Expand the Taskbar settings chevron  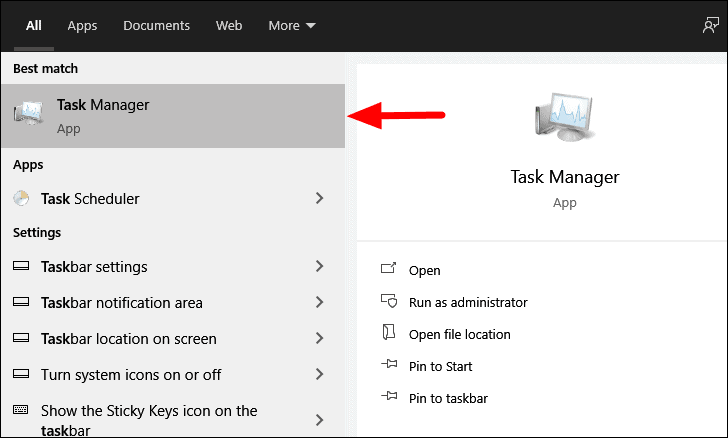tap(319, 266)
